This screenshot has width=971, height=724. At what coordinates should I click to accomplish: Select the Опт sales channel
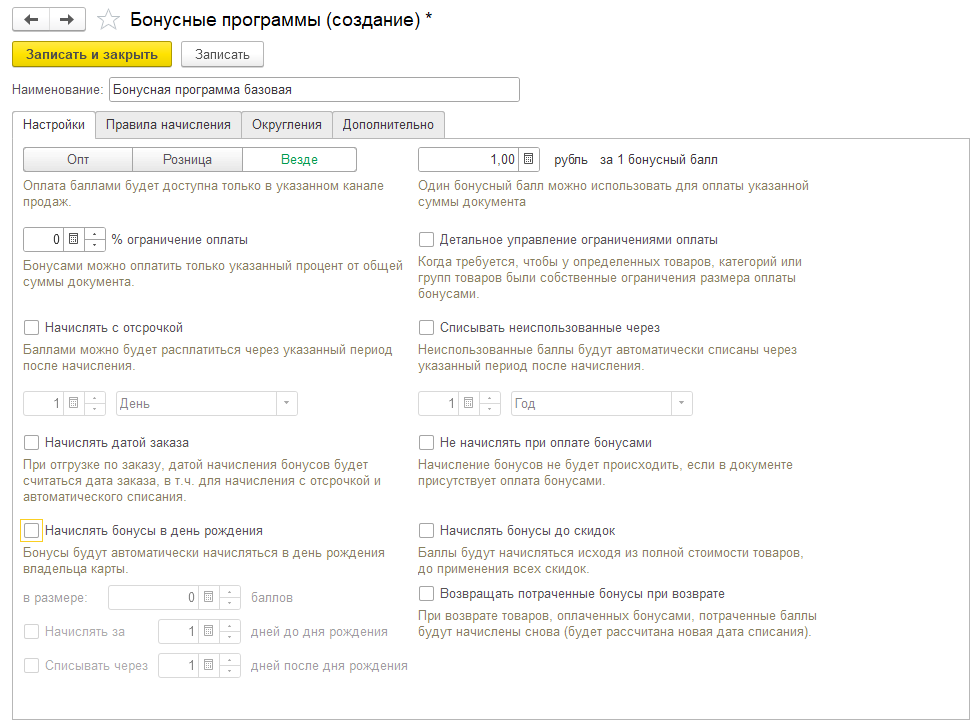point(78,159)
